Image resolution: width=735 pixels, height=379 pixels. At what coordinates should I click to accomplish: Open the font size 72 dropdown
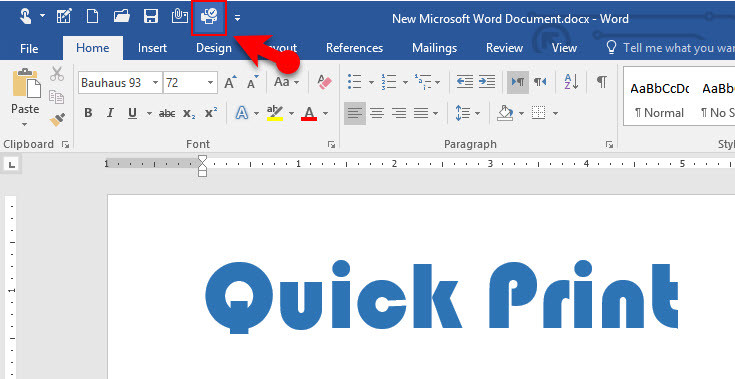tap(210, 83)
